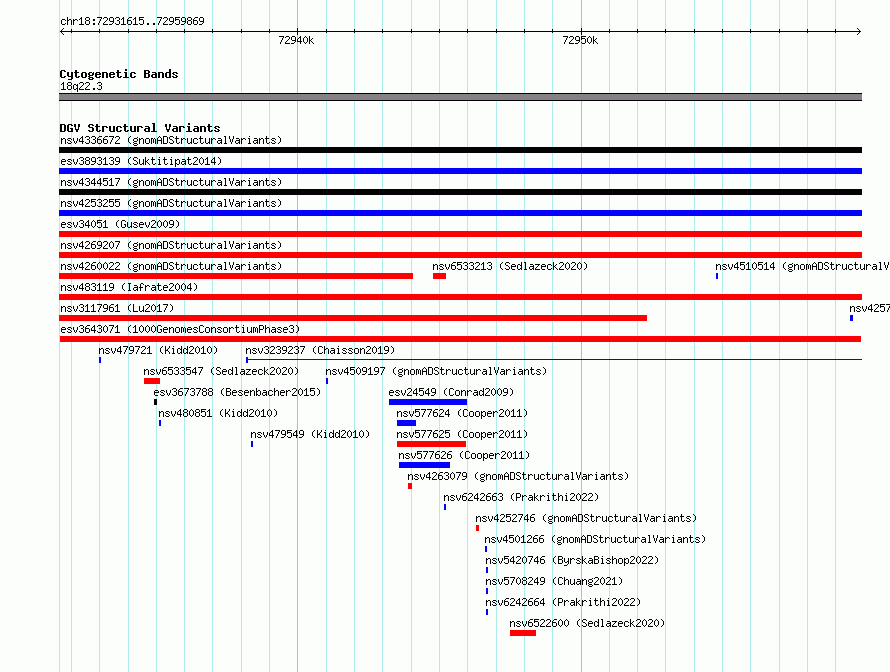
Task: Click the nsv483119 (Iafrate2004) label
Action: click(129, 287)
